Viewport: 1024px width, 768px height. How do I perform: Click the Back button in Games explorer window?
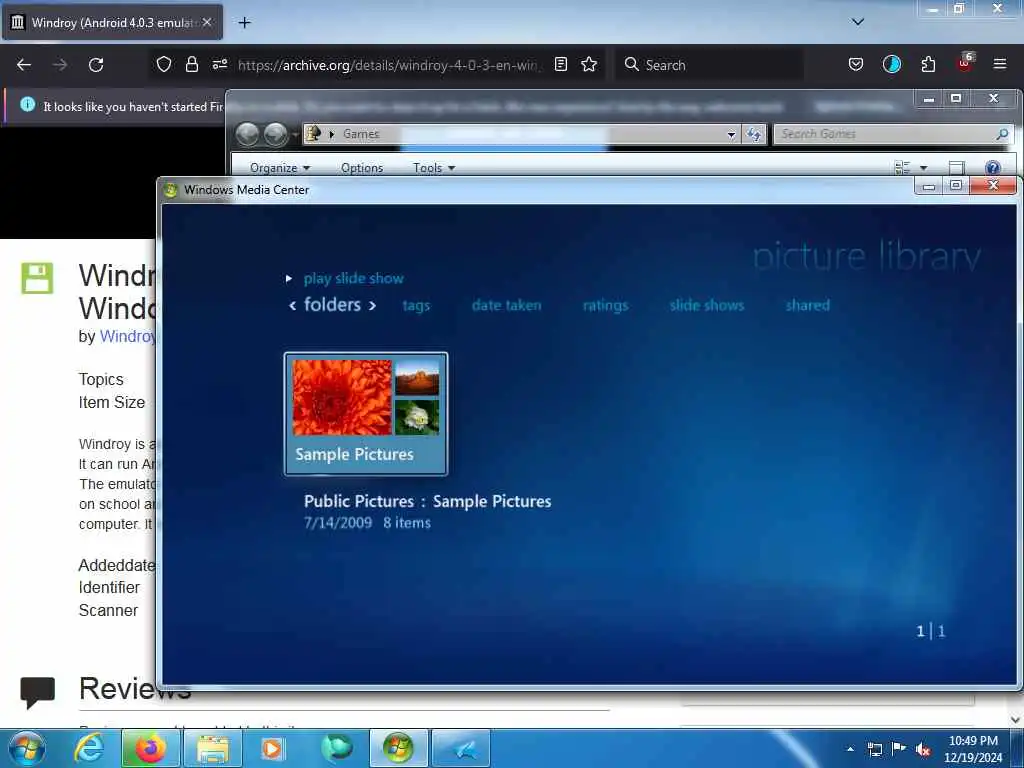point(247,135)
